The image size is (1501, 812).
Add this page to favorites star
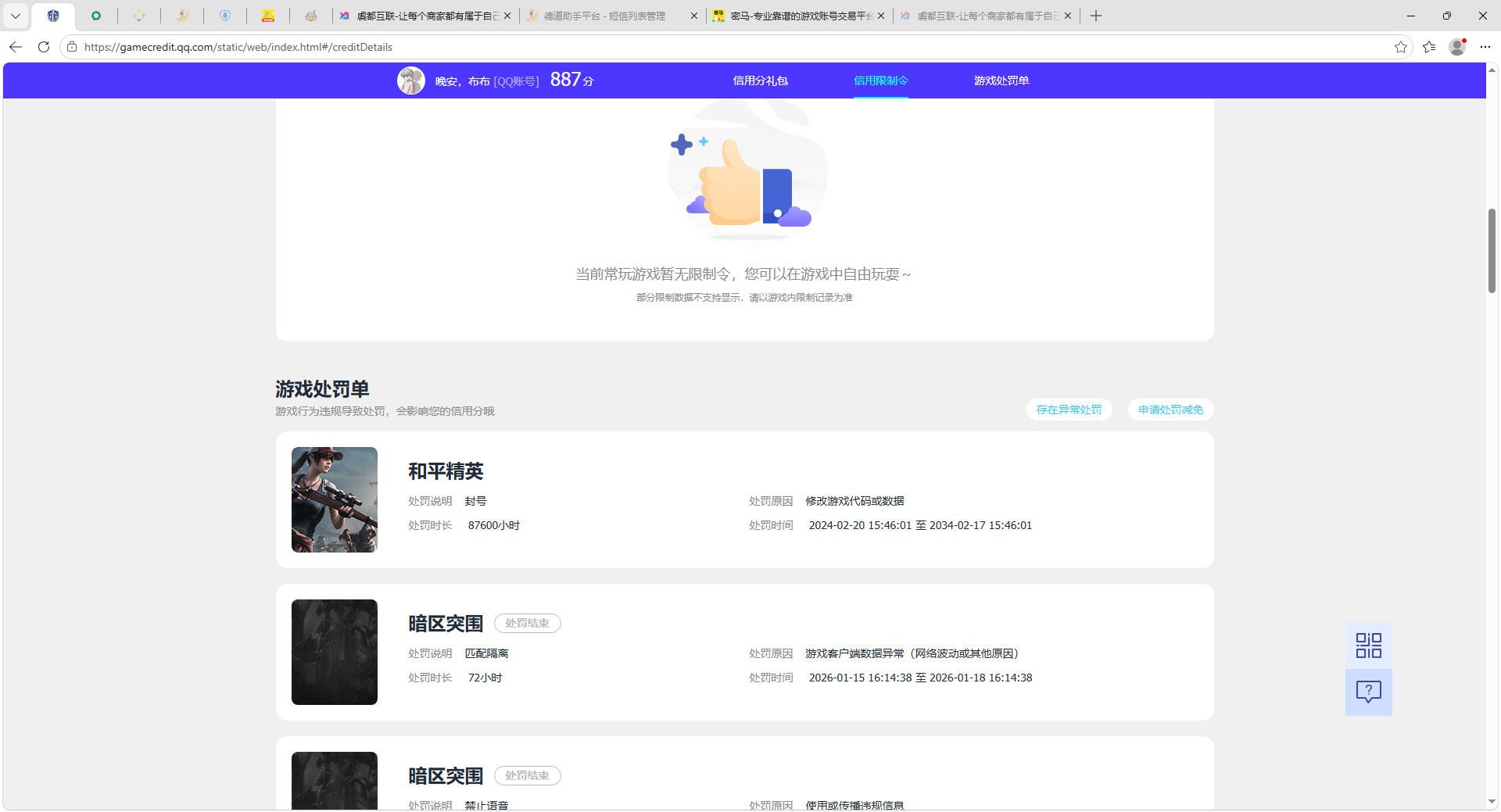(1401, 47)
